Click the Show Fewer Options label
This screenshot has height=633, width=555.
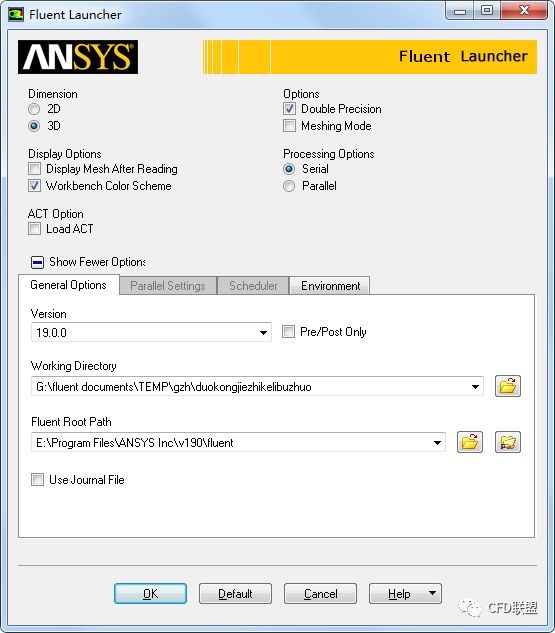point(97,262)
